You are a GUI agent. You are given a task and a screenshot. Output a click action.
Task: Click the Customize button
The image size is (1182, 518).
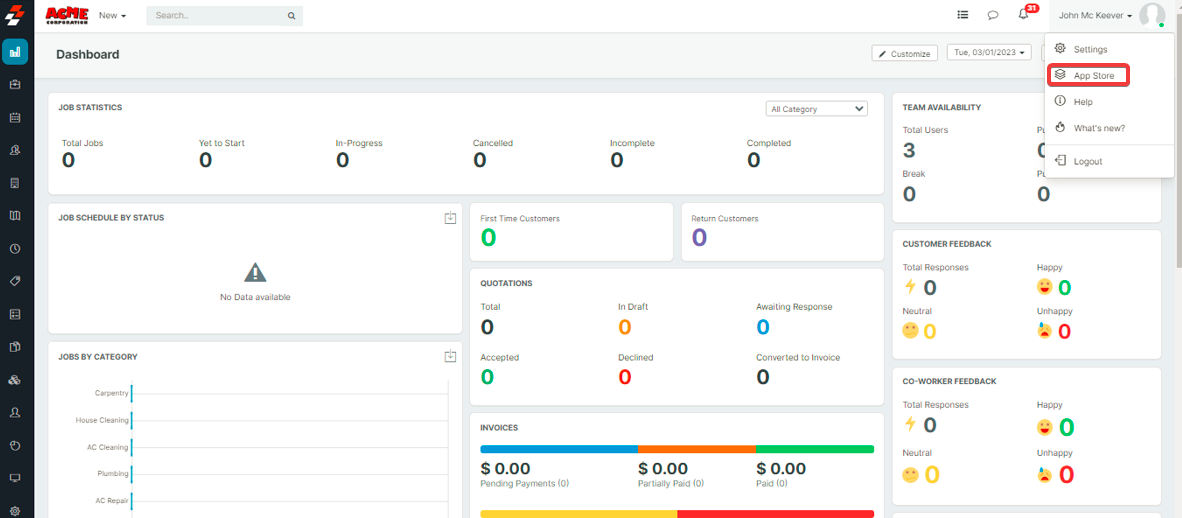(x=904, y=54)
